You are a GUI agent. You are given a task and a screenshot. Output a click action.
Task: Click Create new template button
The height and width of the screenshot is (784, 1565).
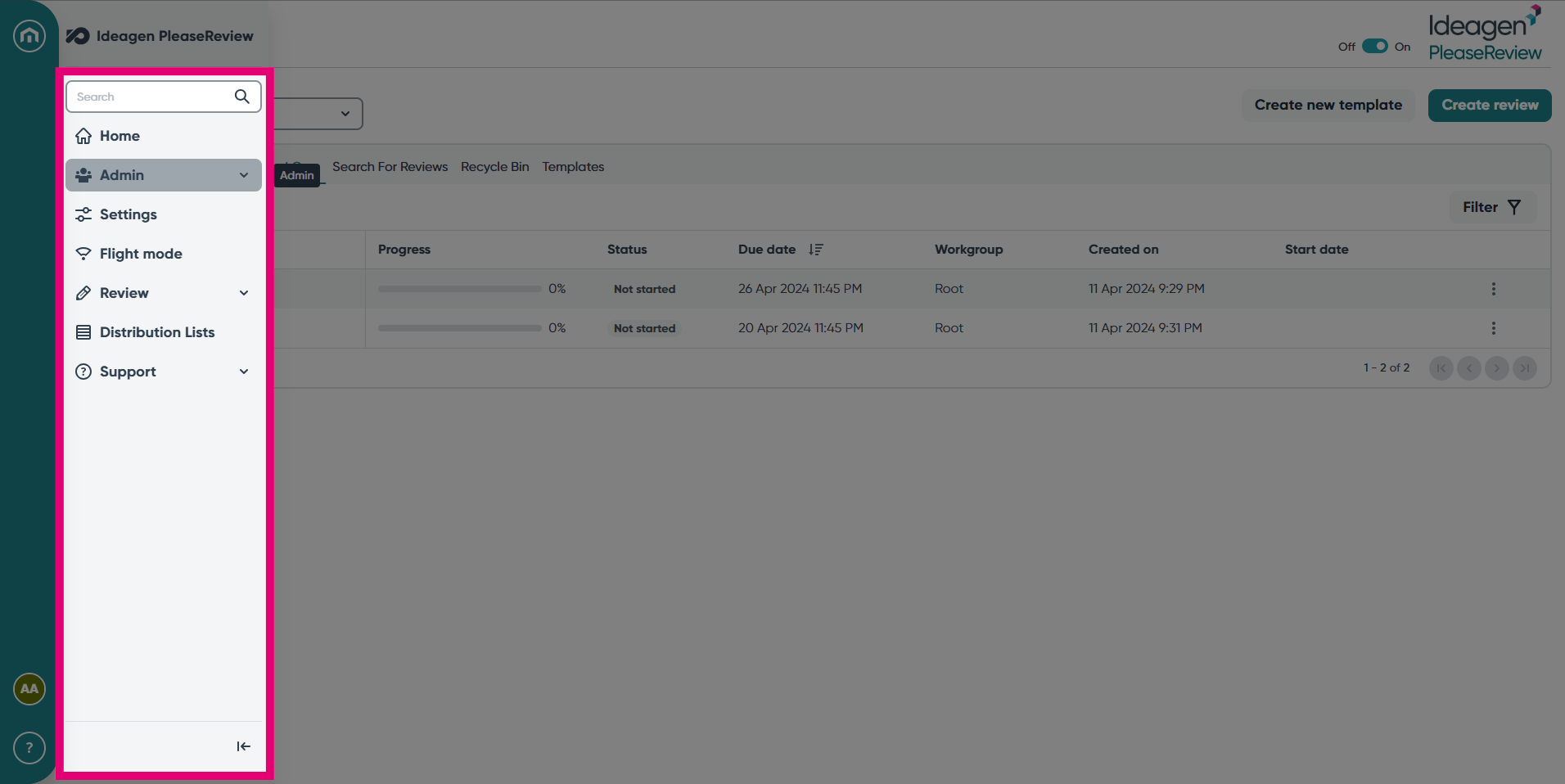coord(1328,106)
